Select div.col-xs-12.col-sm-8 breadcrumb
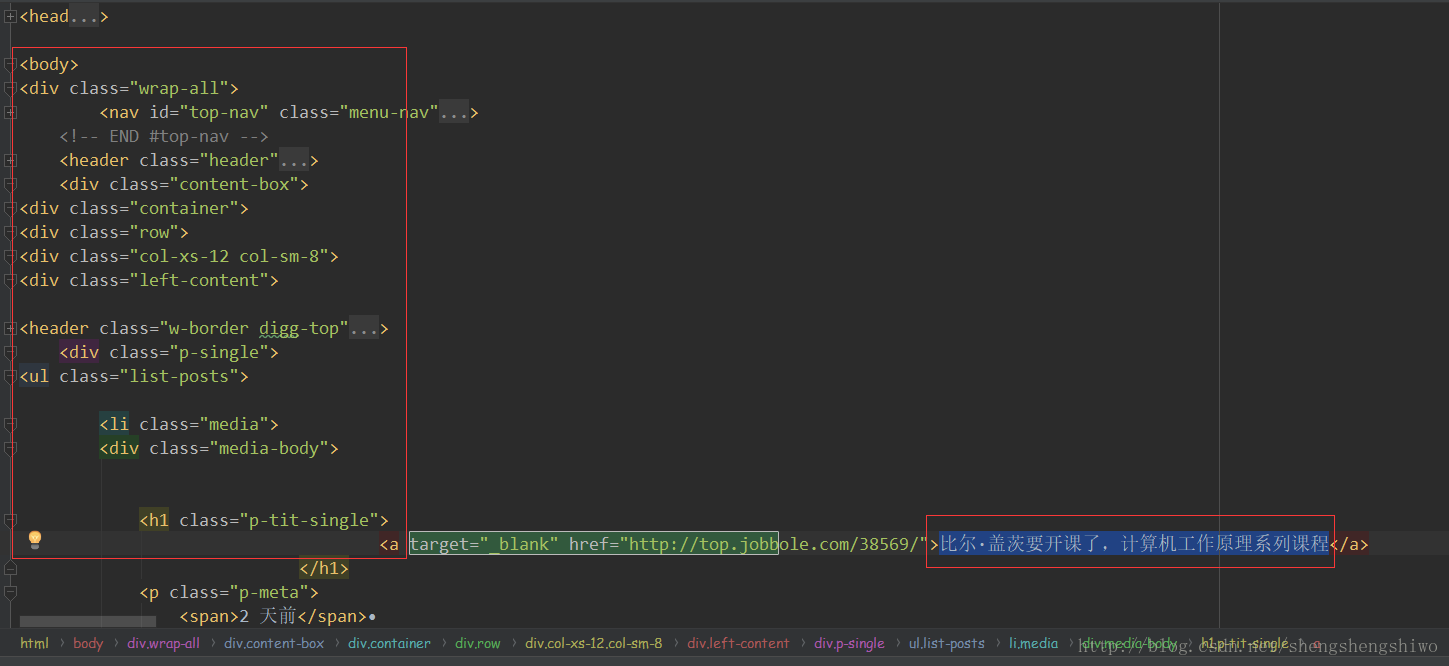Screen dimensions: 1449x666 pyautogui.click(x=593, y=643)
